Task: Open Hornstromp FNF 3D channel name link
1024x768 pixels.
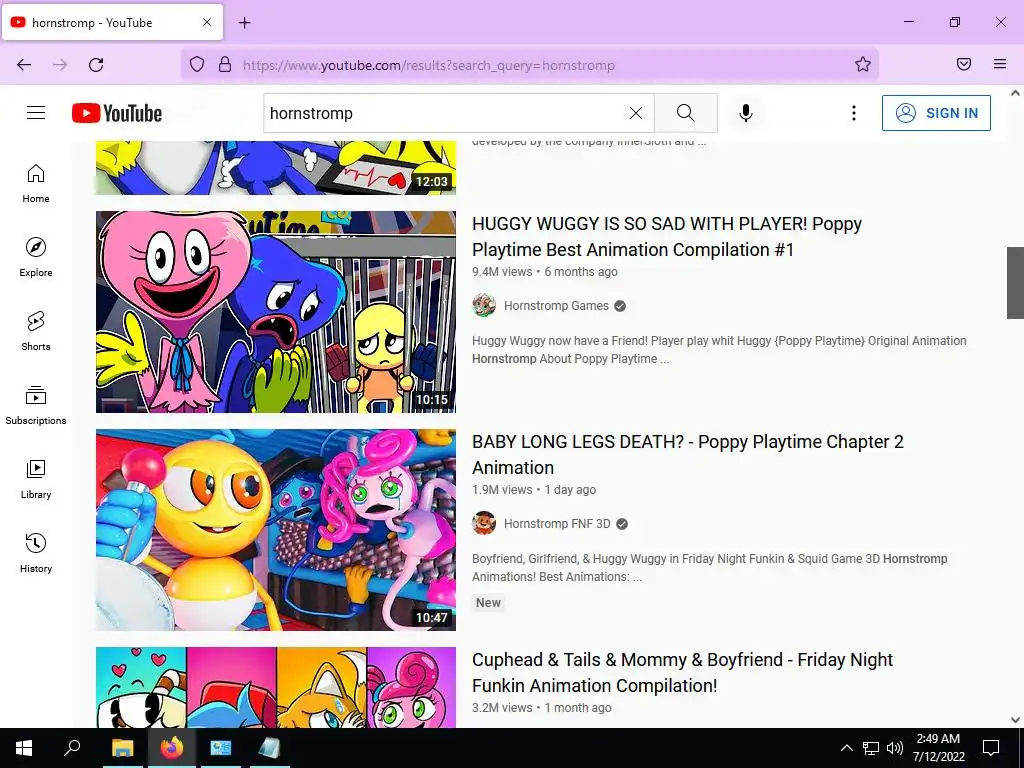Action: (x=557, y=524)
